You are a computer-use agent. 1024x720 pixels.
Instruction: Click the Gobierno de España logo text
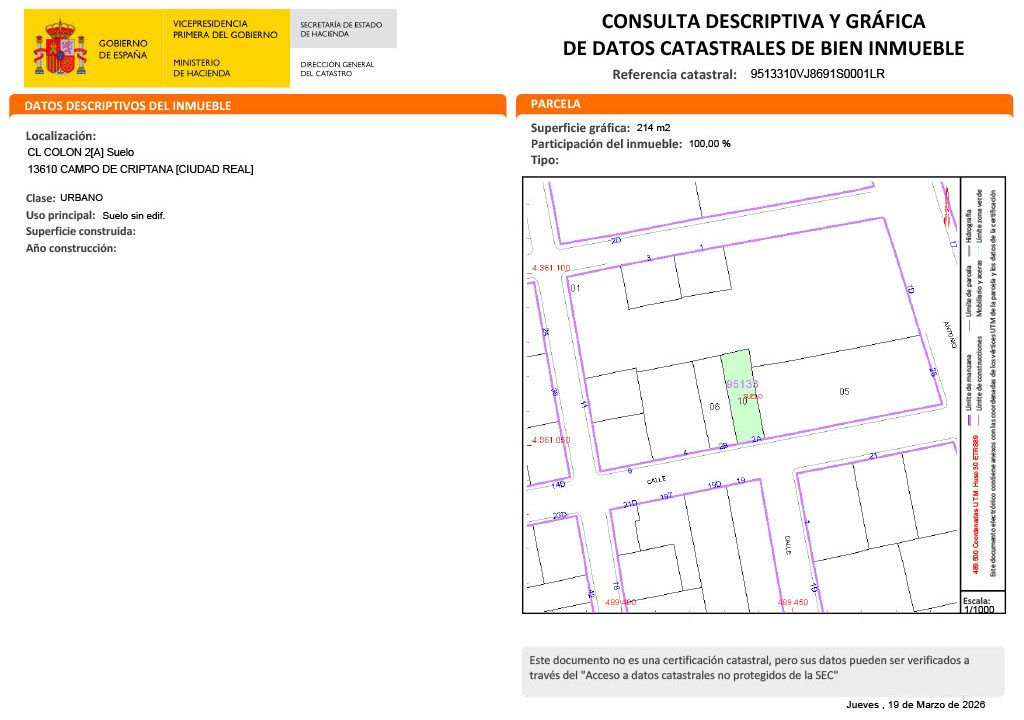[123, 49]
